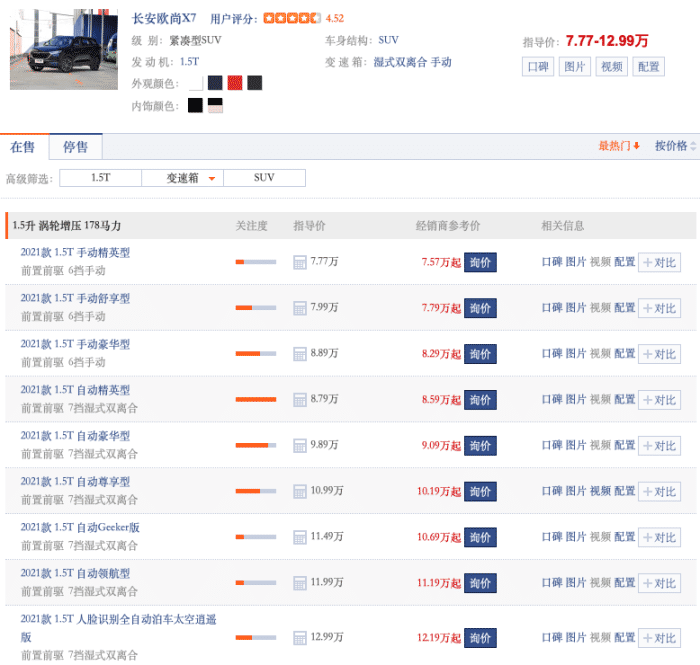This screenshot has width=700, height=665.
Task: Click 询价 for 自动精英型 row
Action: (480, 400)
